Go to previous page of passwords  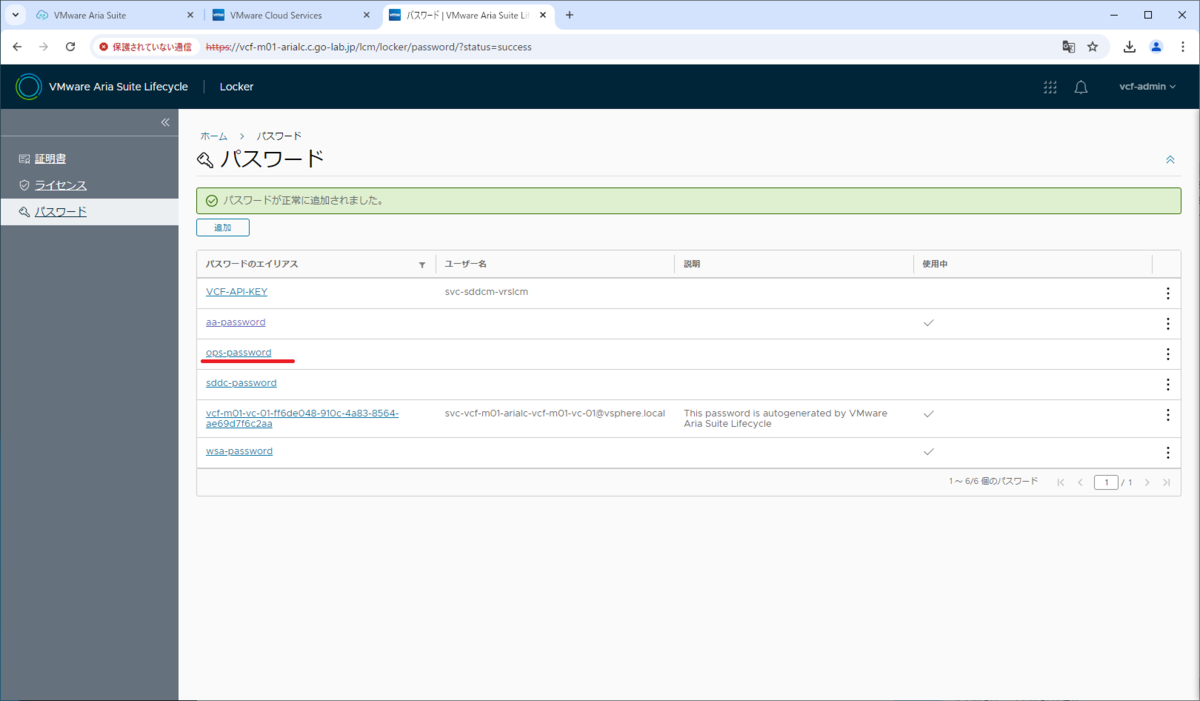pos(1080,482)
